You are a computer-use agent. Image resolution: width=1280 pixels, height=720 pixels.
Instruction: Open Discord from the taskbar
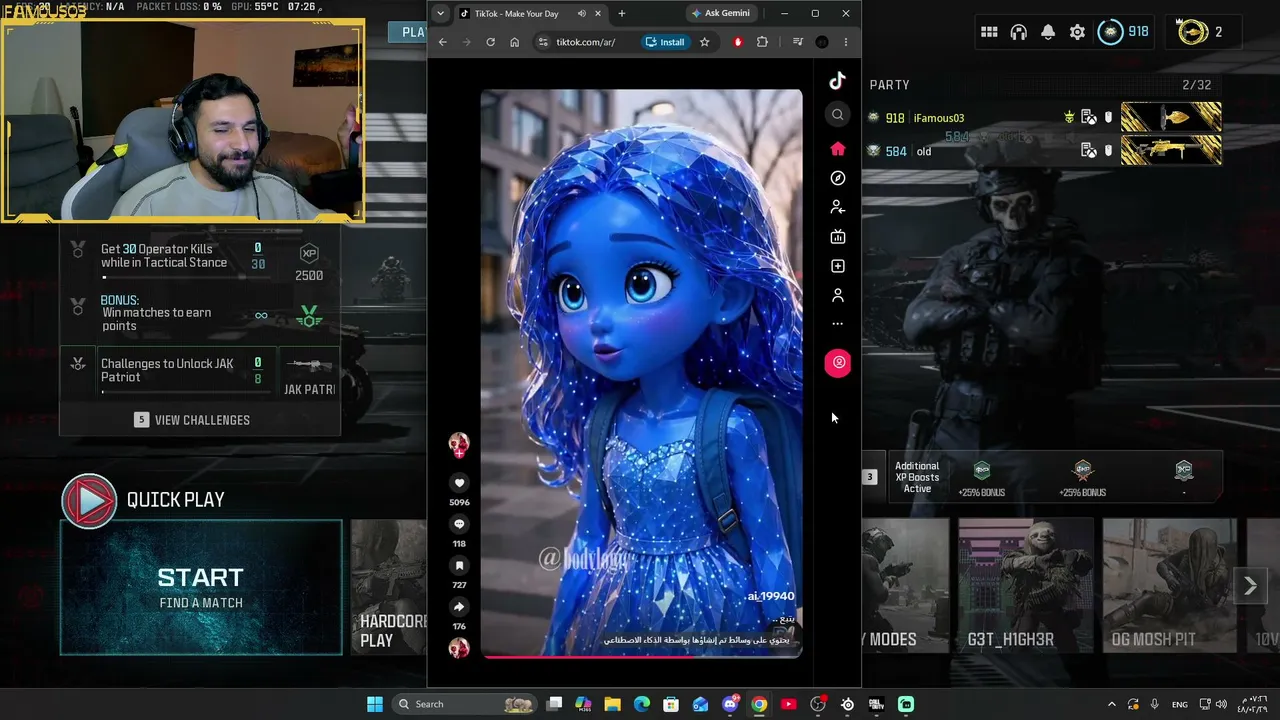coord(731,704)
